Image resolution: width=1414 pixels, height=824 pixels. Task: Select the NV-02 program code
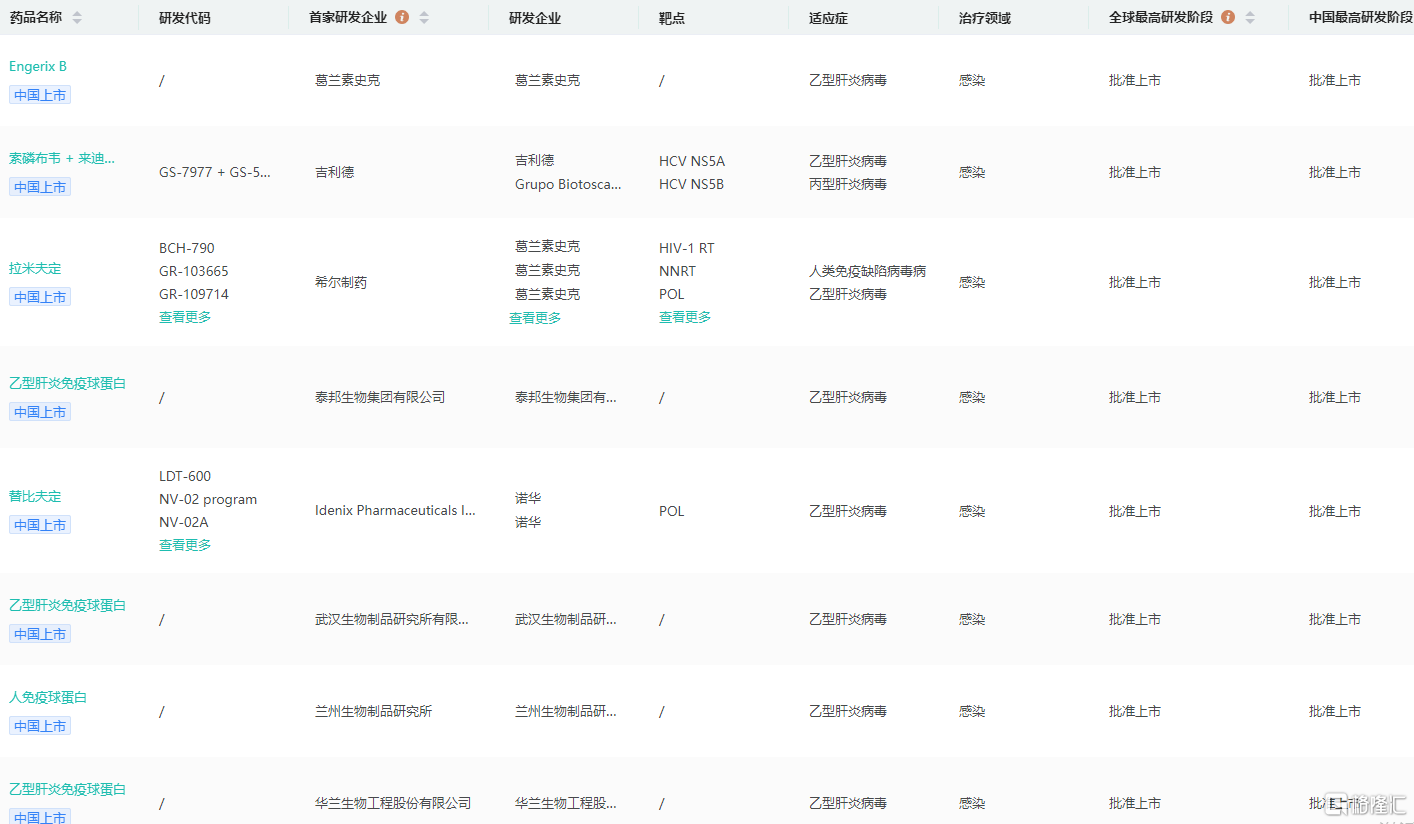click(208, 499)
